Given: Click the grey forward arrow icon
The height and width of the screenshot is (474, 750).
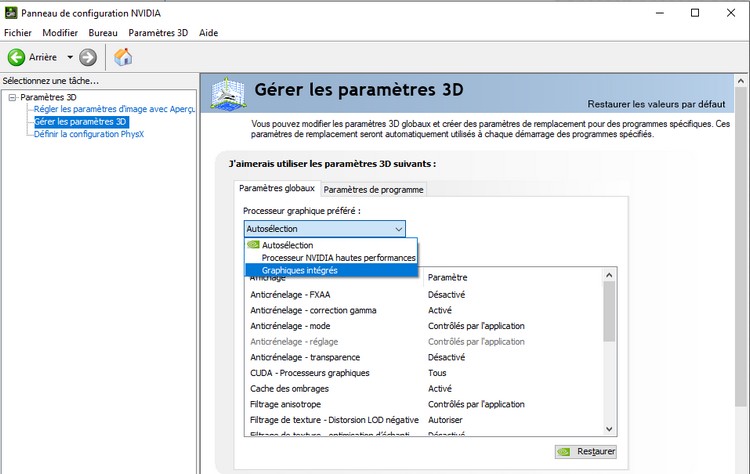Looking at the screenshot, I should pyautogui.click(x=88, y=57).
